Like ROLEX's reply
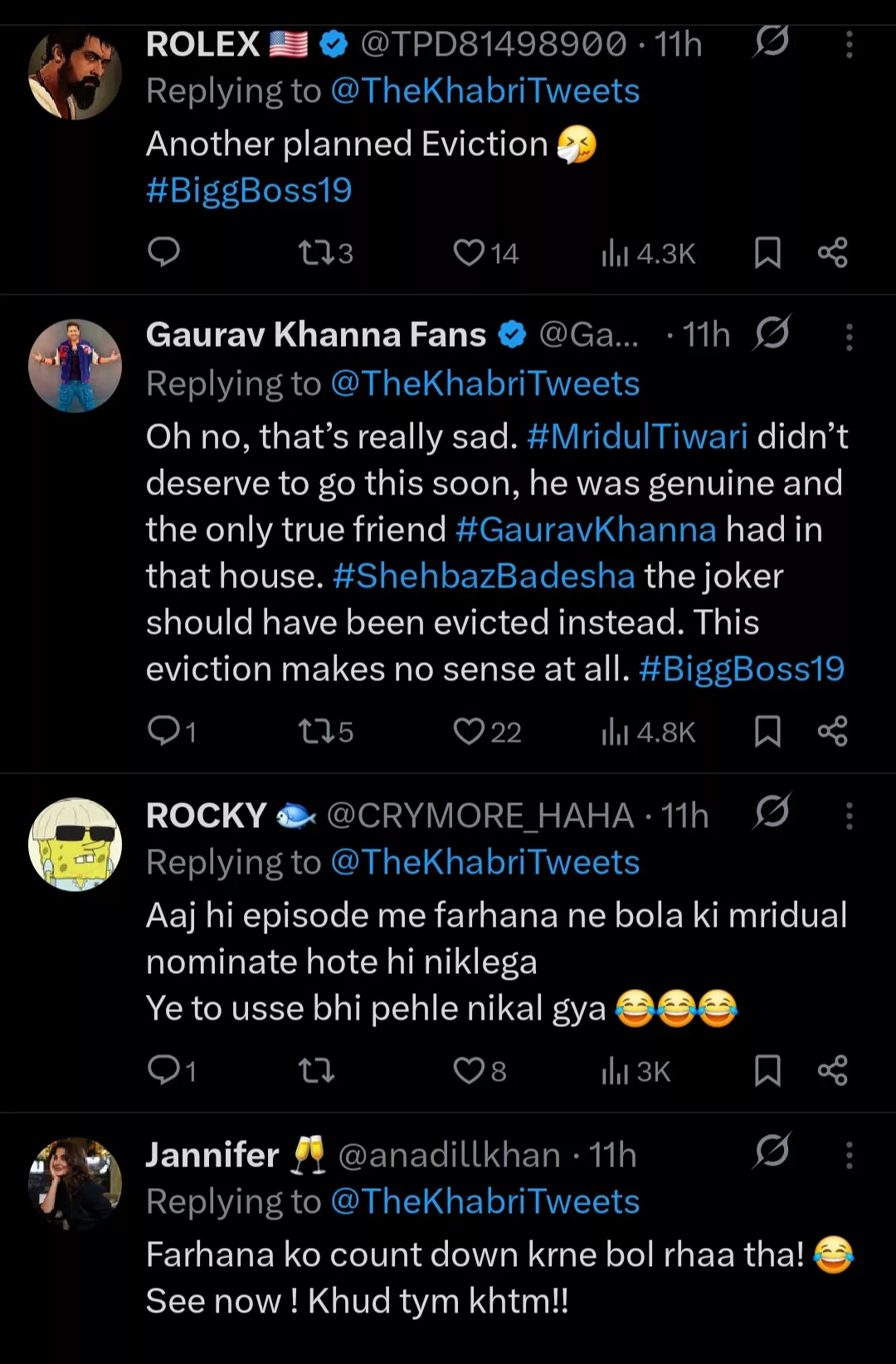This screenshot has height=1364, width=896. click(x=471, y=254)
